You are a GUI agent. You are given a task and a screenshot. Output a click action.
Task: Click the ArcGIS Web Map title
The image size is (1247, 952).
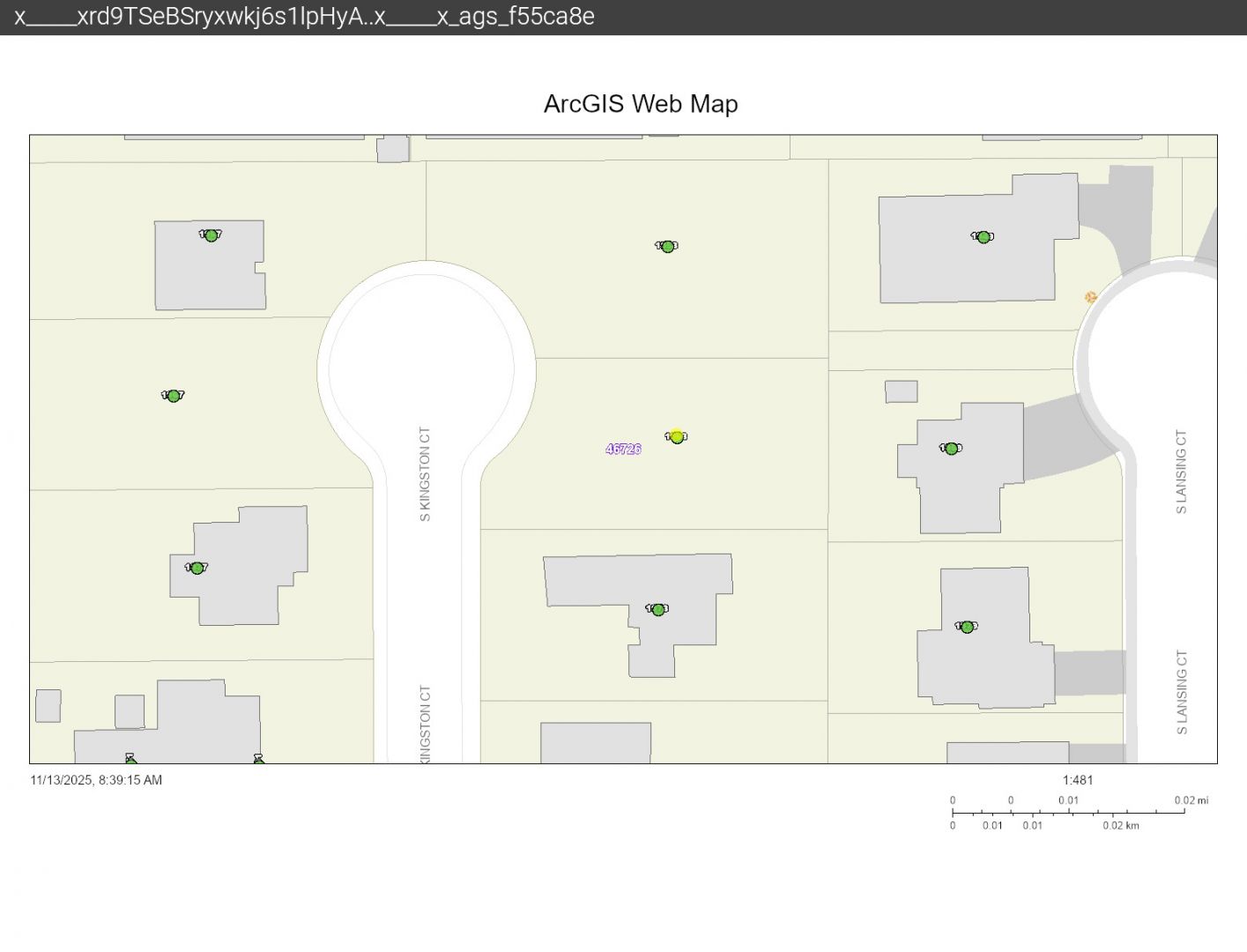point(641,104)
